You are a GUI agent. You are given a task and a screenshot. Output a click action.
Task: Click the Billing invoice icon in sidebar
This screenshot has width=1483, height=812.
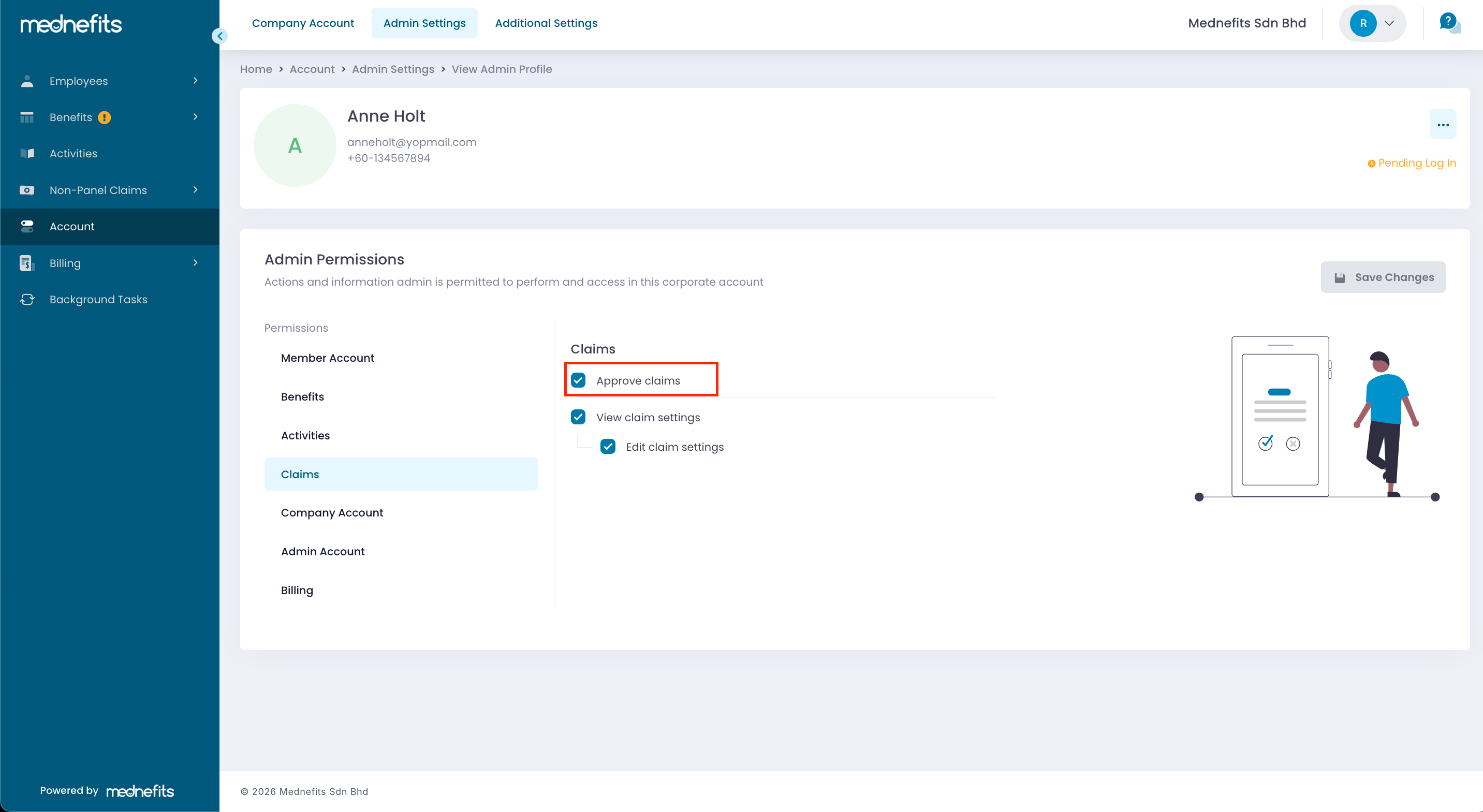(26, 263)
